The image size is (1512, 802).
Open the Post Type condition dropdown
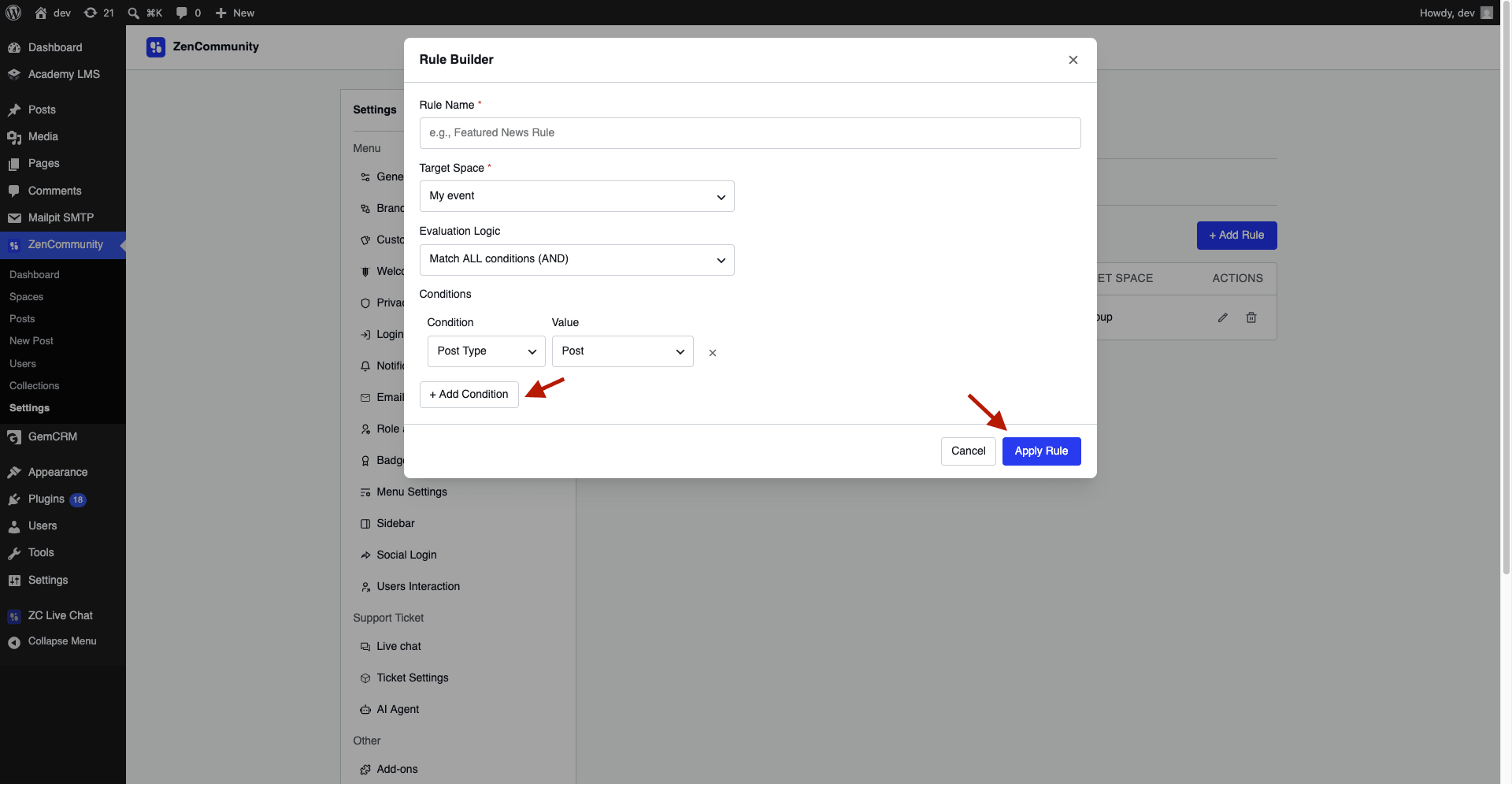(x=486, y=351)
